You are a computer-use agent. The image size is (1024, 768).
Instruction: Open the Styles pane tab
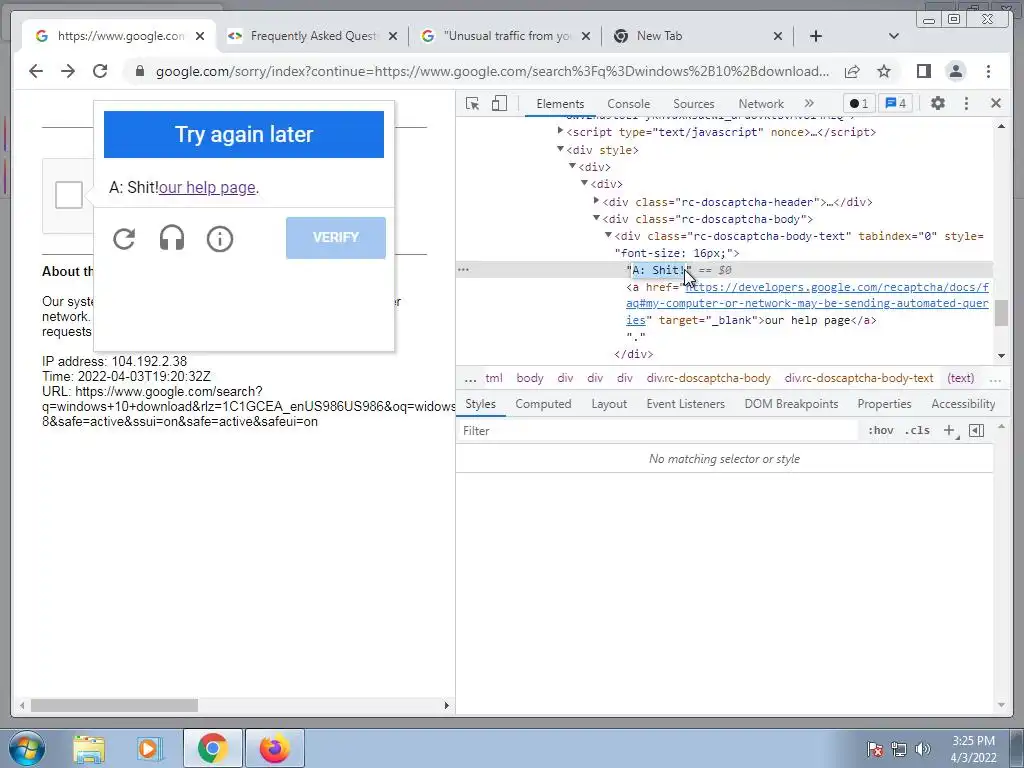tap(481, 404)
